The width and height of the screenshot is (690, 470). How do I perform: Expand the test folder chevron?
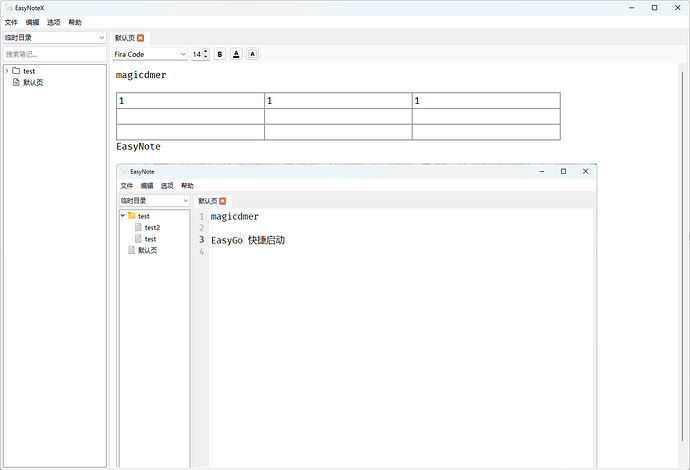point(7,71)
